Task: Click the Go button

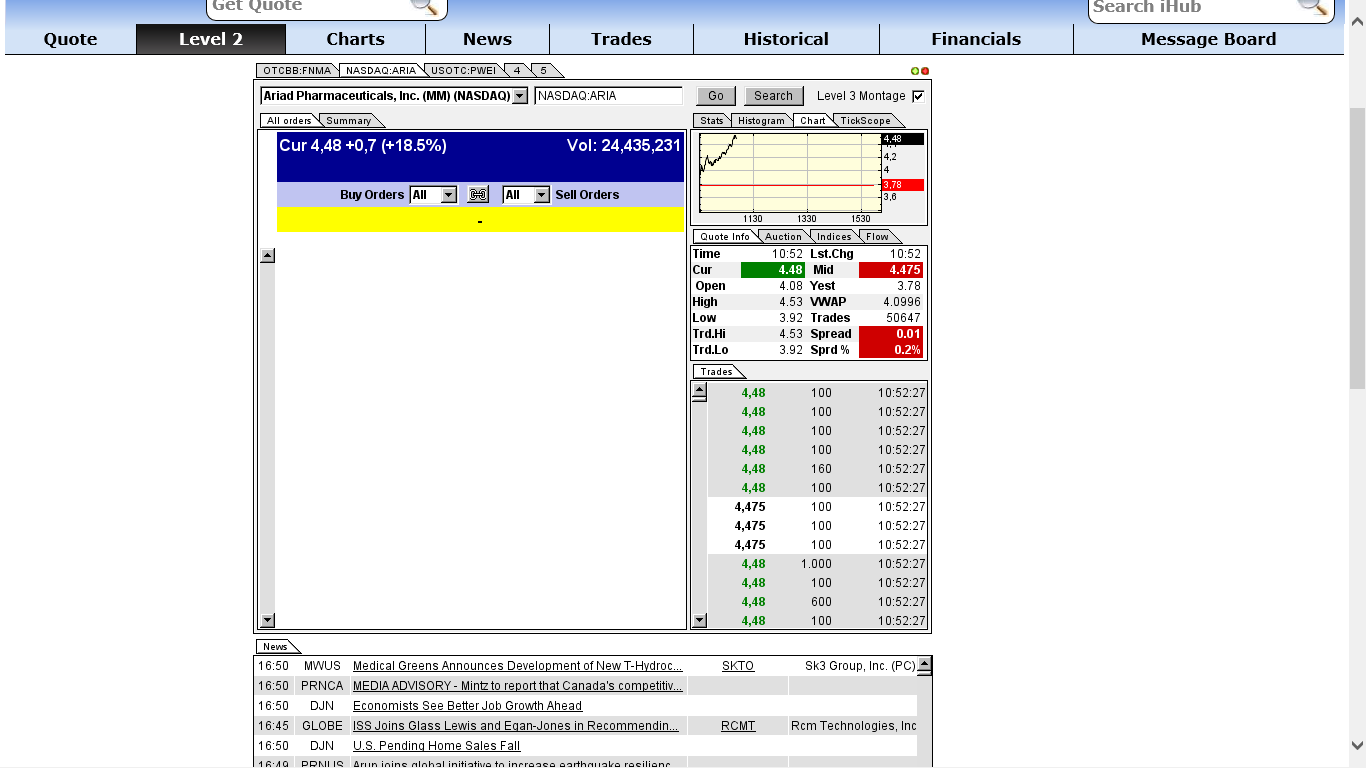Action: coord(715,95)
